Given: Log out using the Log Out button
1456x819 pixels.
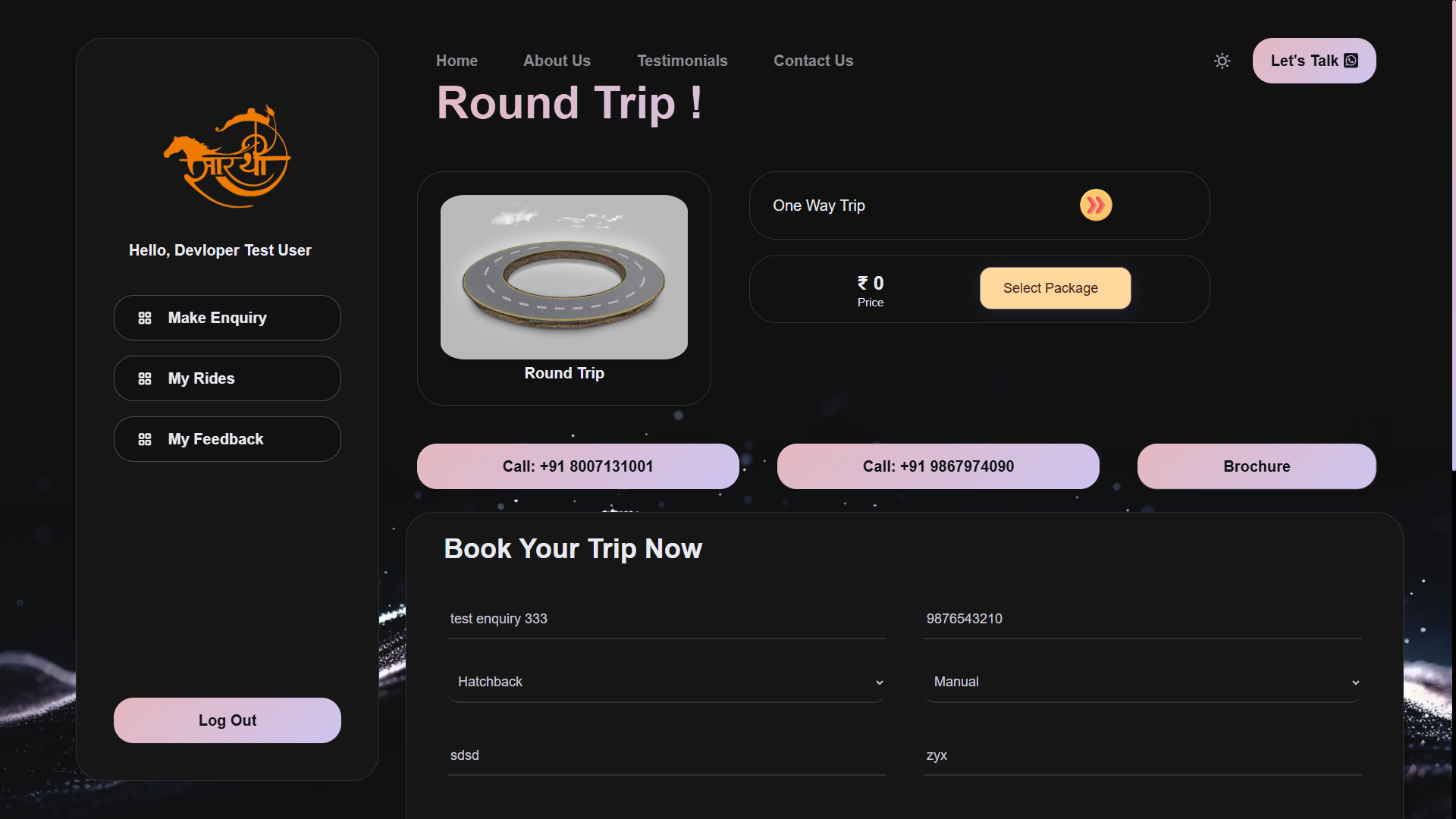Looking at the screenshot, I should click(x=227, y=720).
